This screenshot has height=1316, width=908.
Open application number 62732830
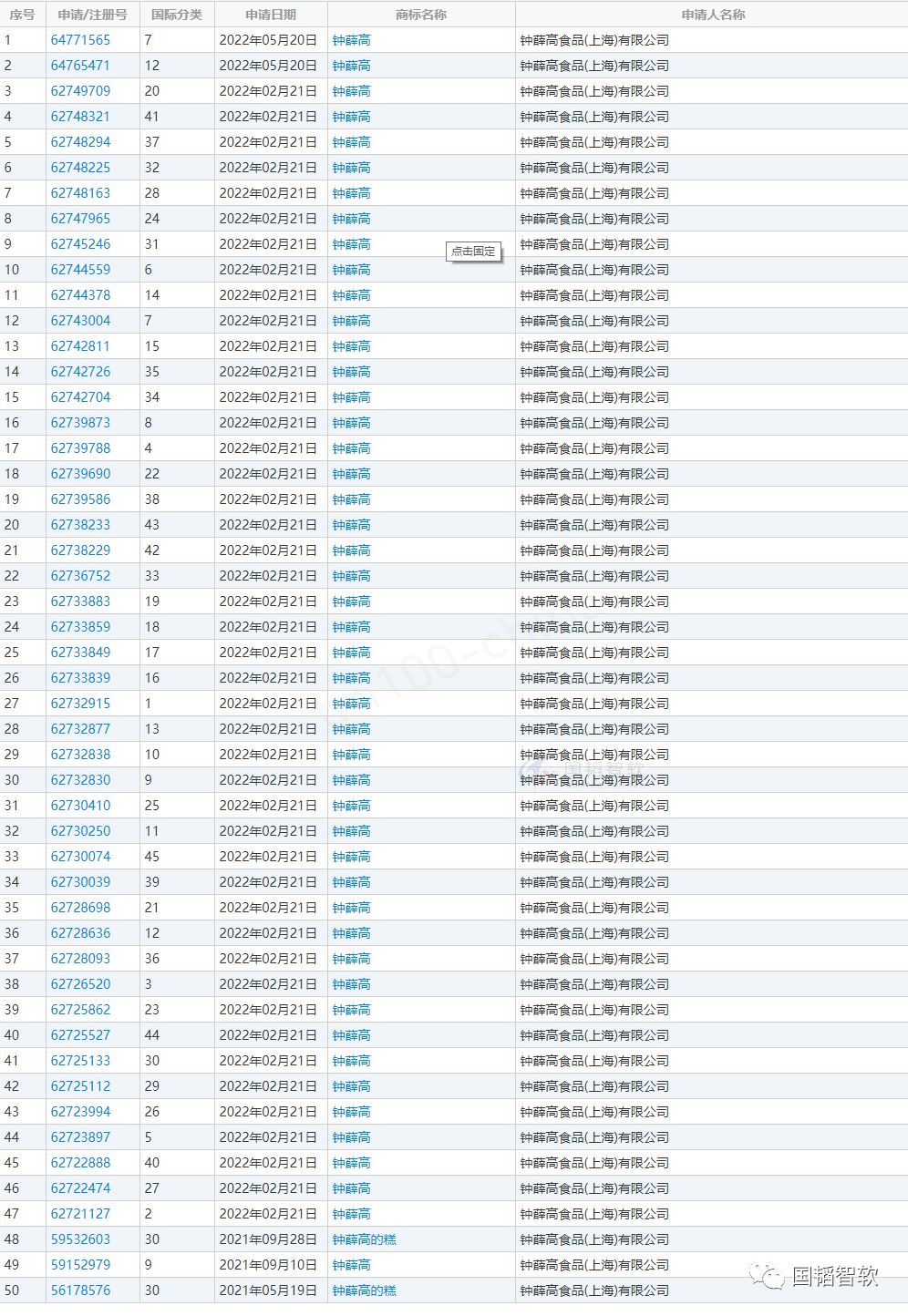point(80,780)
